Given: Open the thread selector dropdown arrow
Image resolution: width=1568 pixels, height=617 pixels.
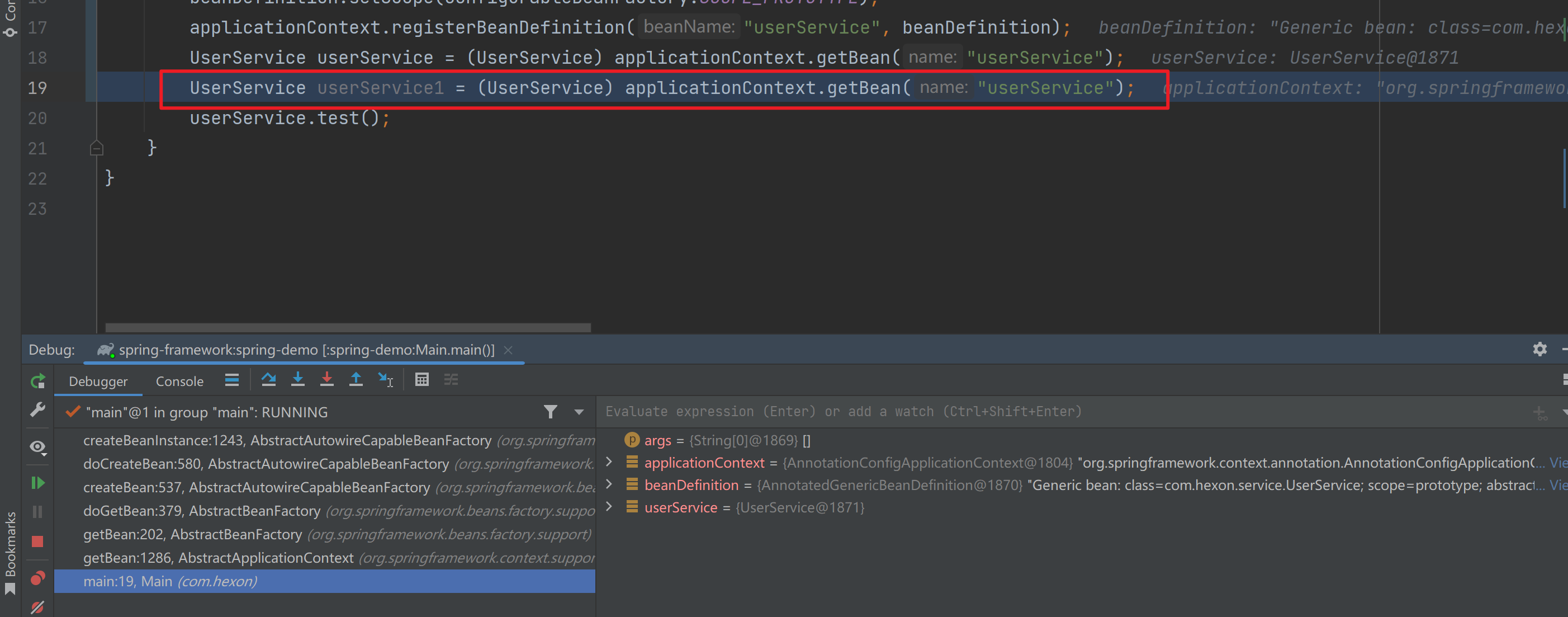Looking at the screenshot, I should pos(579,412).
